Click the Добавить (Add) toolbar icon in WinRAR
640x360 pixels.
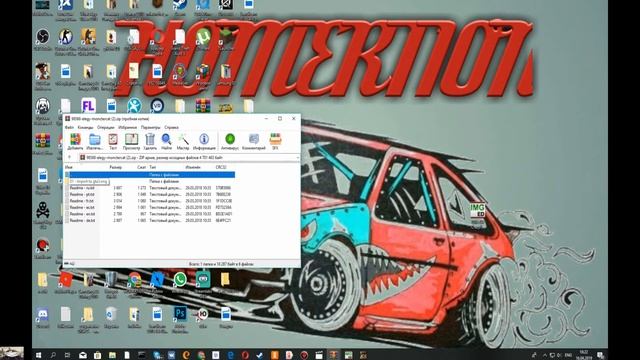pyautogui.click(x=75, y=142)
